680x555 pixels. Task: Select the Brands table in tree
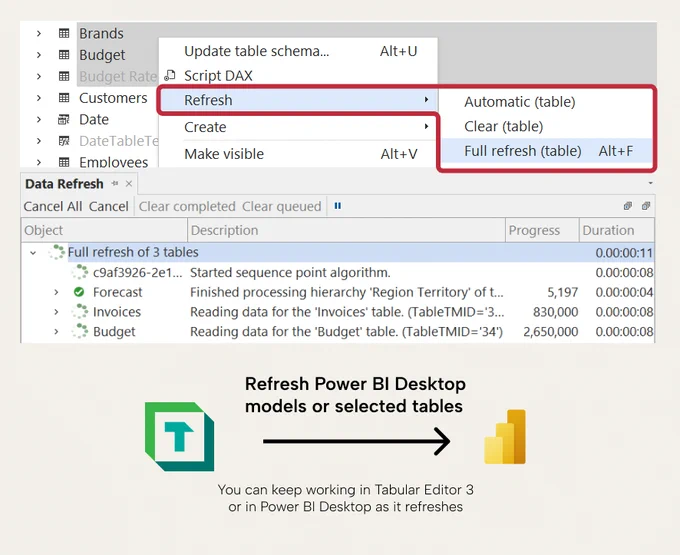[x=101, y=33]
